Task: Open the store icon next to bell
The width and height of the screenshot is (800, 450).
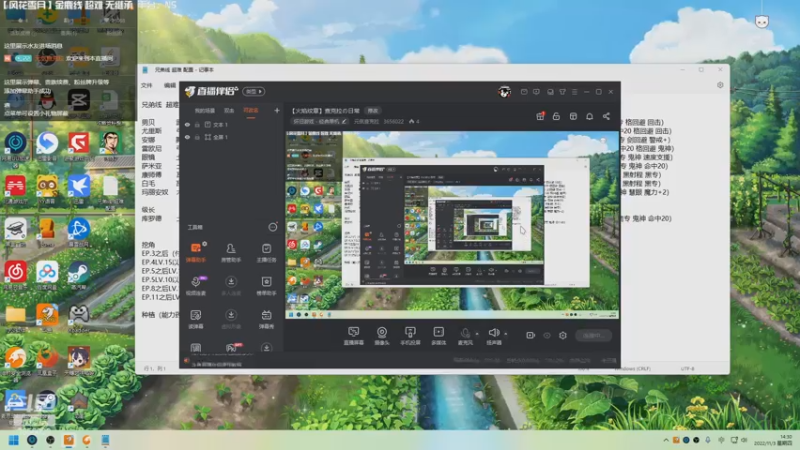Action: [x=573, y=116]
